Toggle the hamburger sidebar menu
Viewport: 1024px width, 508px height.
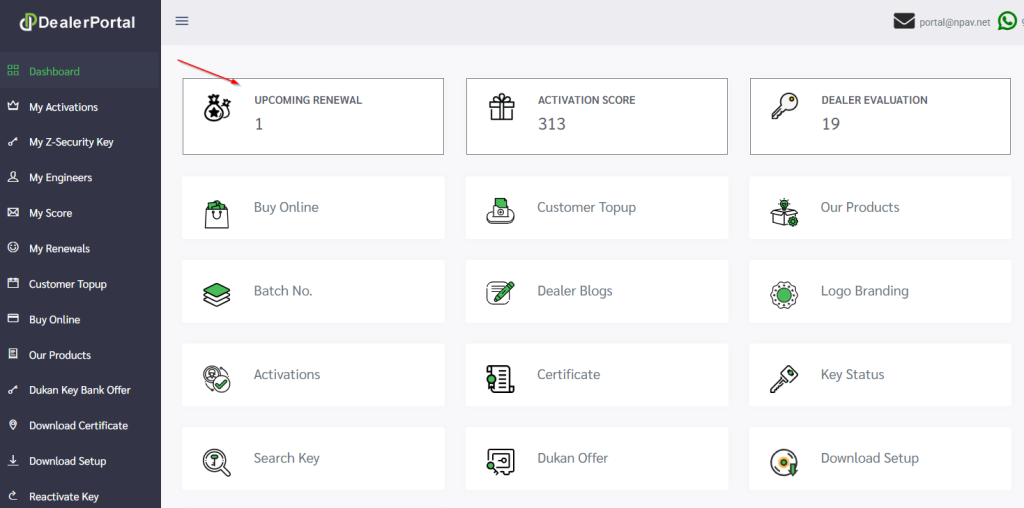(181, 21)
